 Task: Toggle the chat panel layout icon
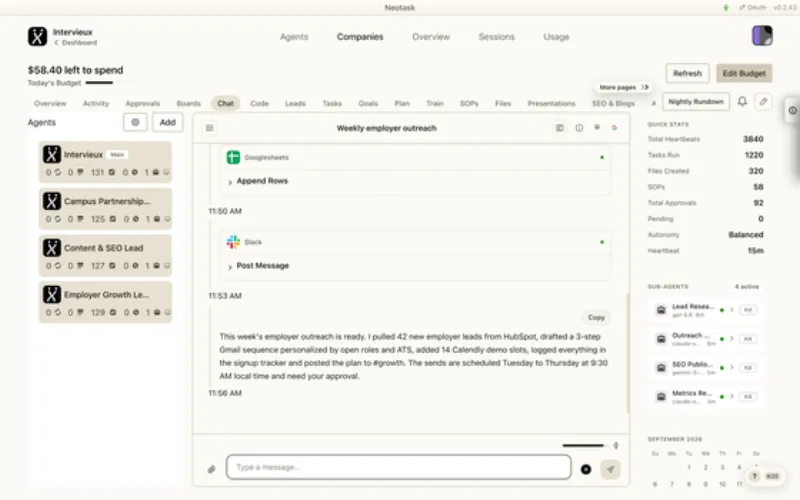(x=560, y=128)
